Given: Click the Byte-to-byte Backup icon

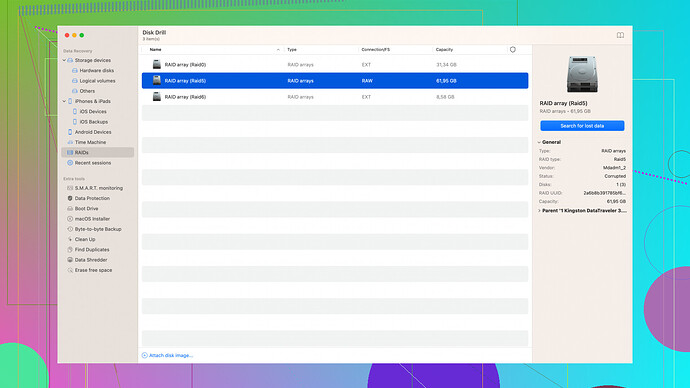Looking at the screenshot, I should (x=70, y=229).
